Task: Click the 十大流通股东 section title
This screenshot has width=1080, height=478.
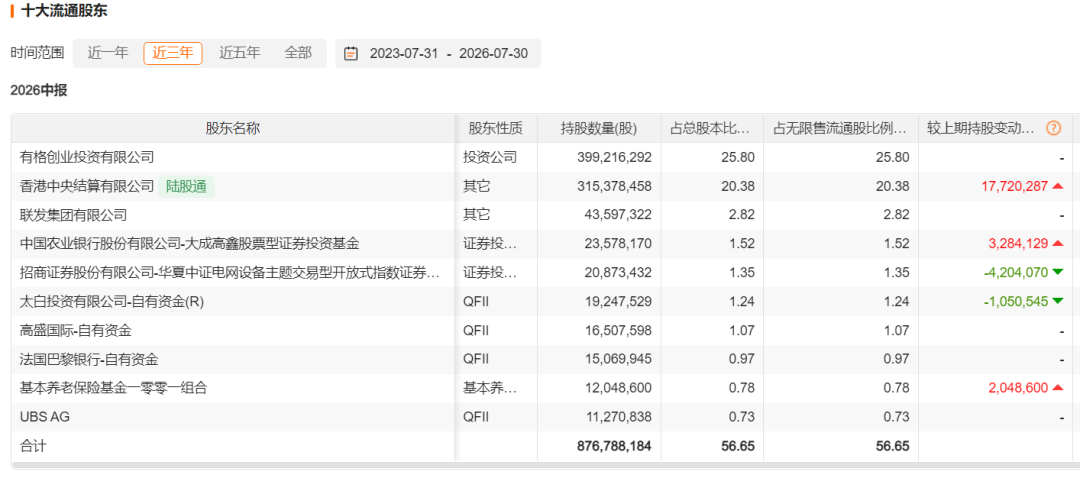Action: [64, 11]
